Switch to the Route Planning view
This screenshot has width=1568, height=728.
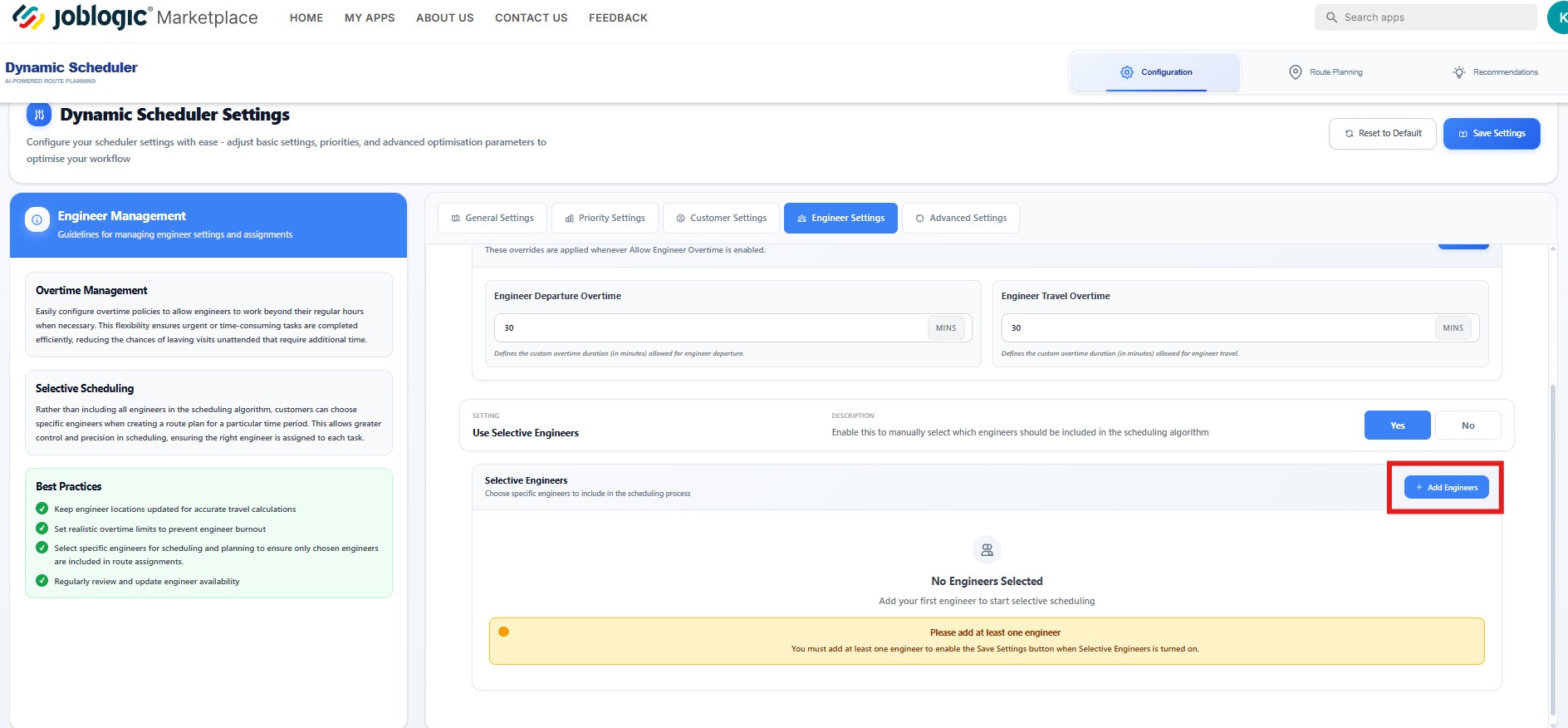tap(1325, 72)
